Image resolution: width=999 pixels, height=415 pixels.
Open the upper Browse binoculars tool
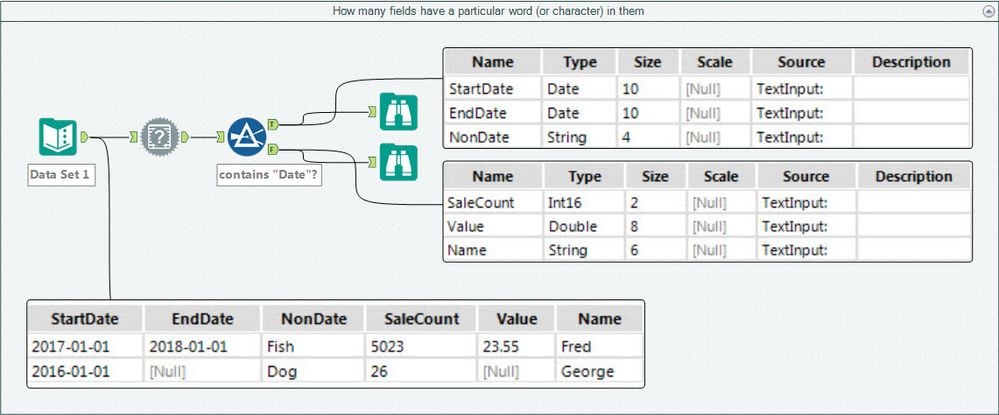[x=398, y=112]
